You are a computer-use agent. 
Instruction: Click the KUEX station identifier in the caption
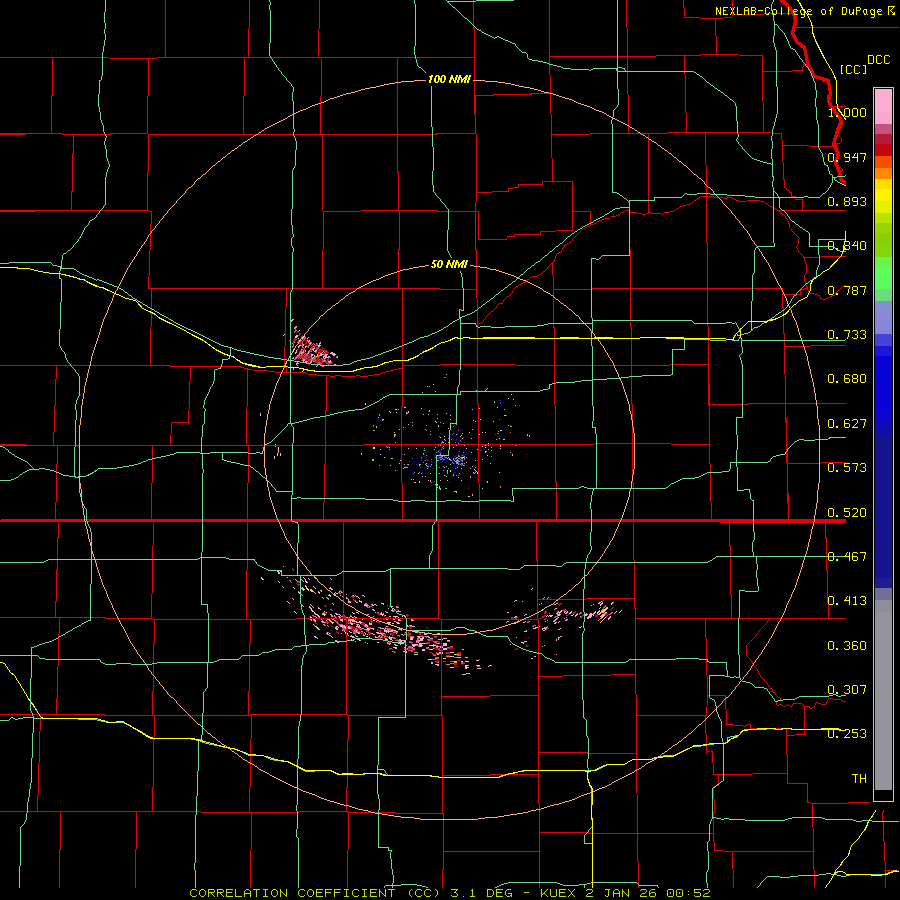tap(558, 893)
